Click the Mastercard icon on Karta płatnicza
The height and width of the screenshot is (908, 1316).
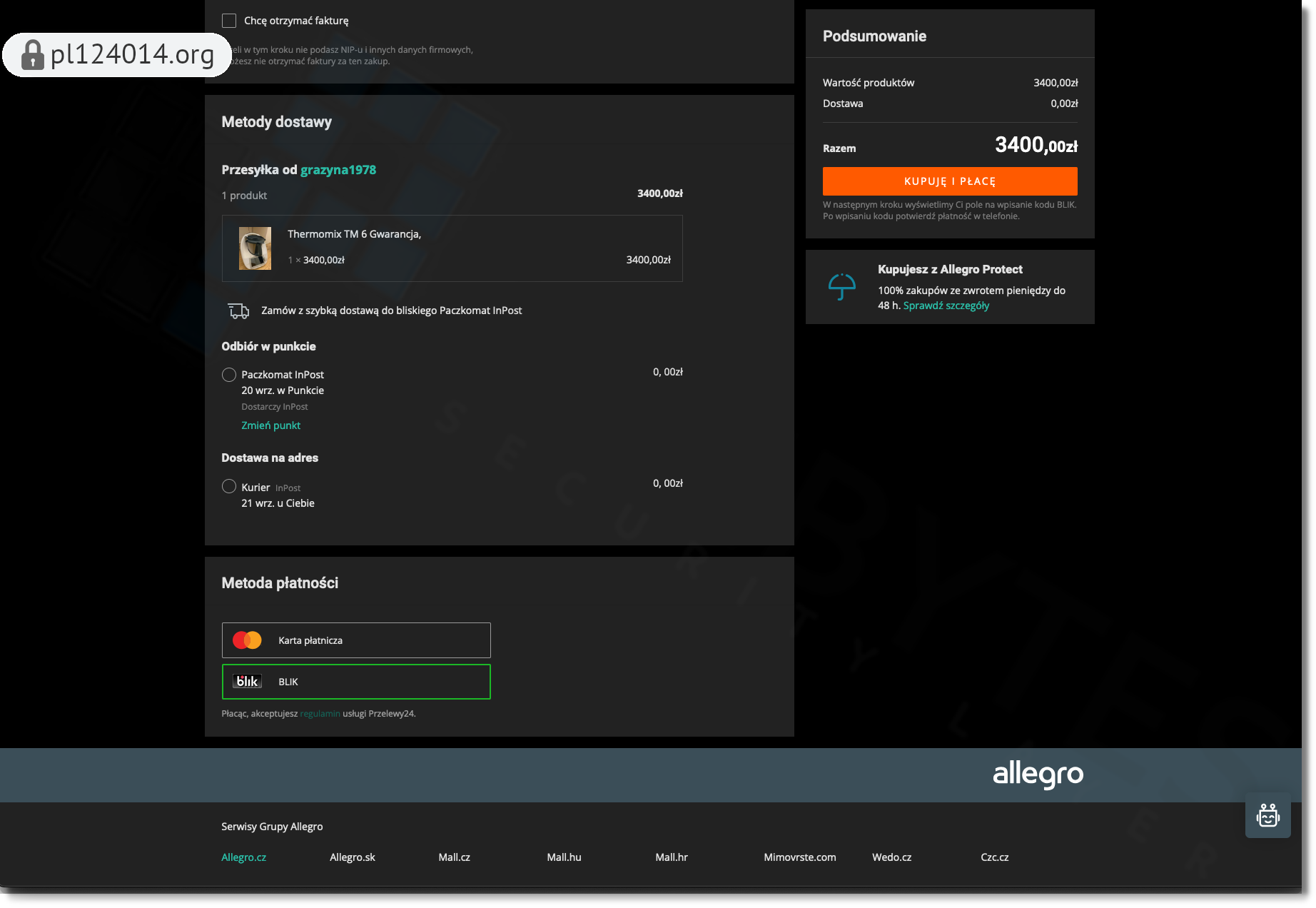[x=246, y=640]
